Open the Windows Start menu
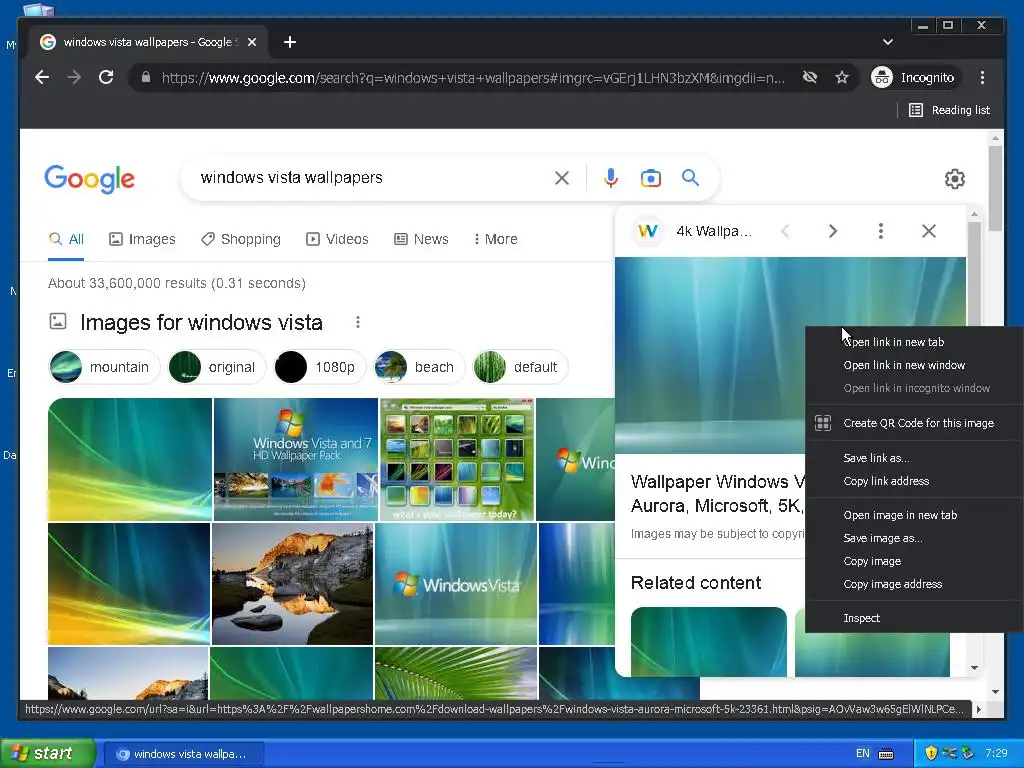 coord(47,754)
